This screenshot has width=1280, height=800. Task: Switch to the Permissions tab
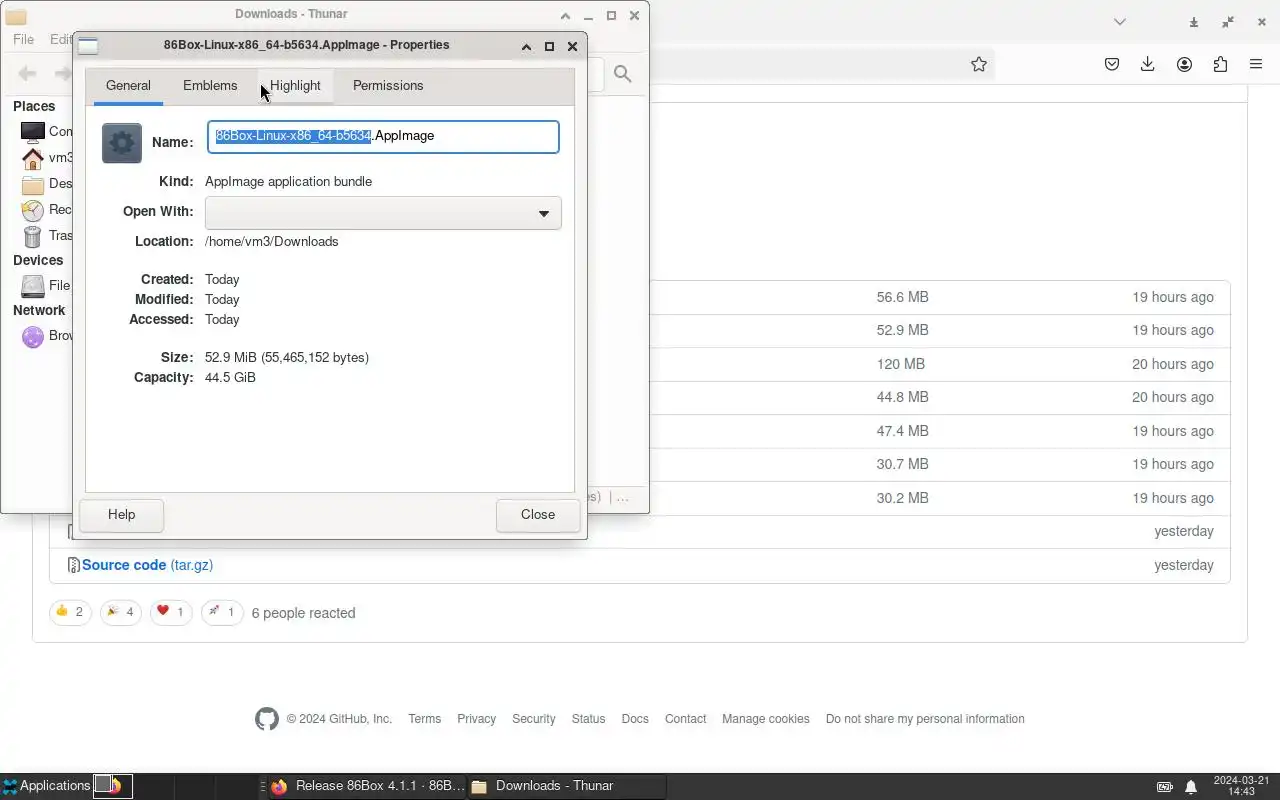388,86
